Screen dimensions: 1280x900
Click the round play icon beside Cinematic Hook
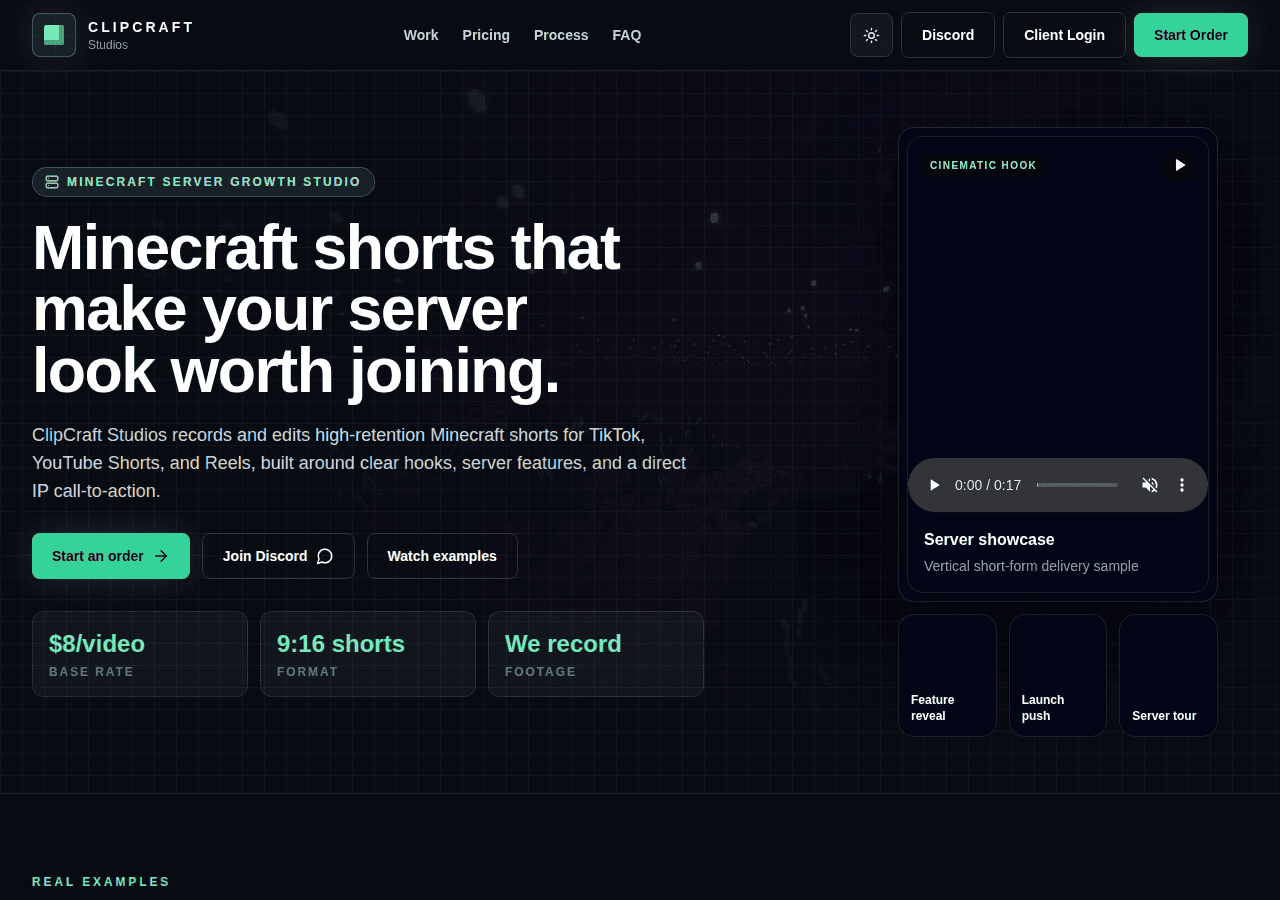pyautogui.click(x=1180, y=165)
